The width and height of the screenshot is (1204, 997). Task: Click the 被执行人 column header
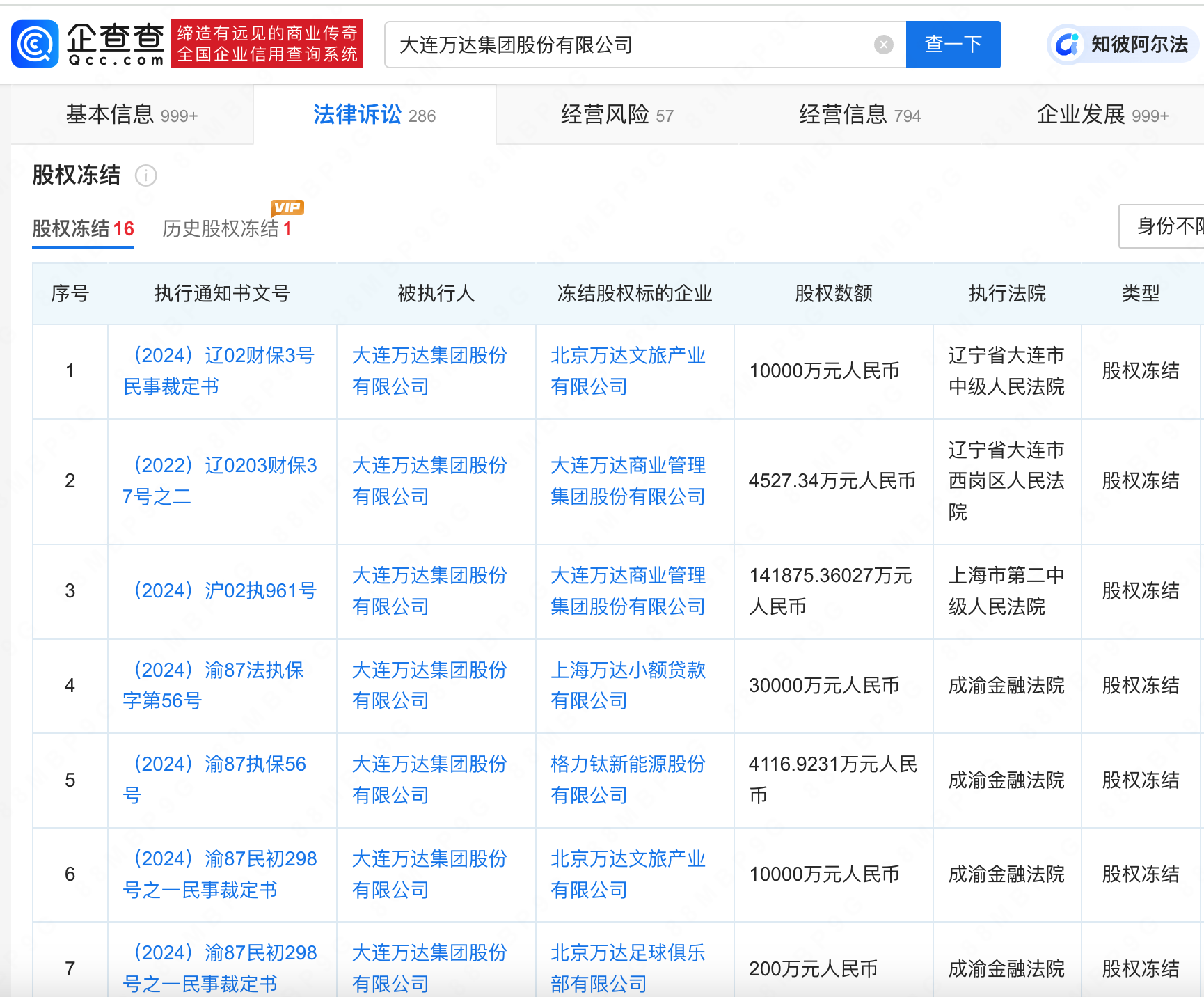click(x=436, y=294)
